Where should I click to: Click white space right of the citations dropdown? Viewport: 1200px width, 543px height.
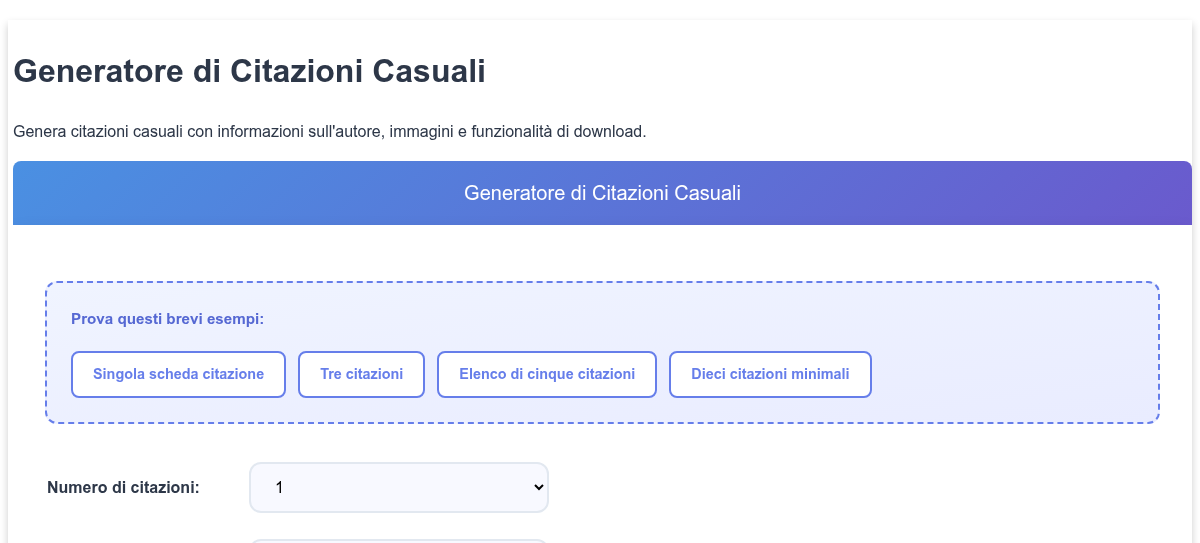pyautogui.click(x=850, y=487)
